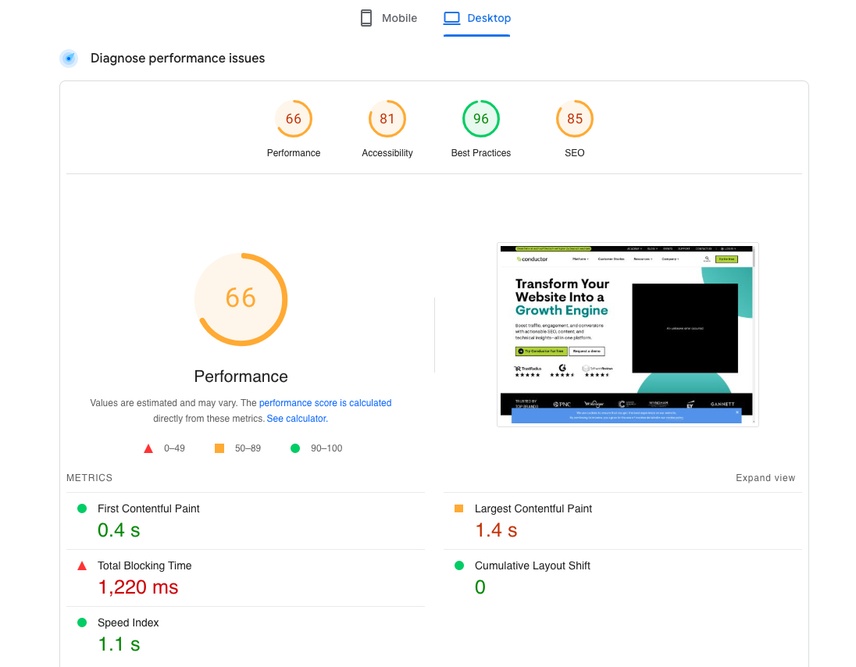
Task: Click the mobile phone icon
Action: pyautogui.click(x=366, y=18)
